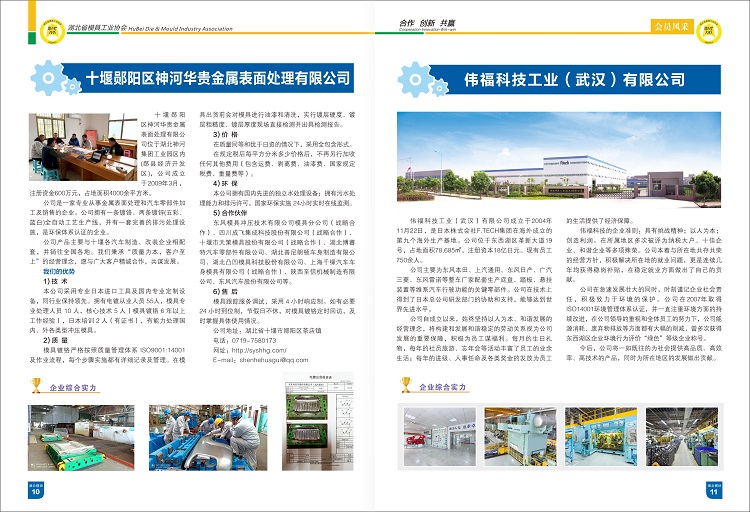Image resolution: width=750 pixels, height=512 pixels.
Task: Click the page 11 number badge
Action: (x=713, y=489)
